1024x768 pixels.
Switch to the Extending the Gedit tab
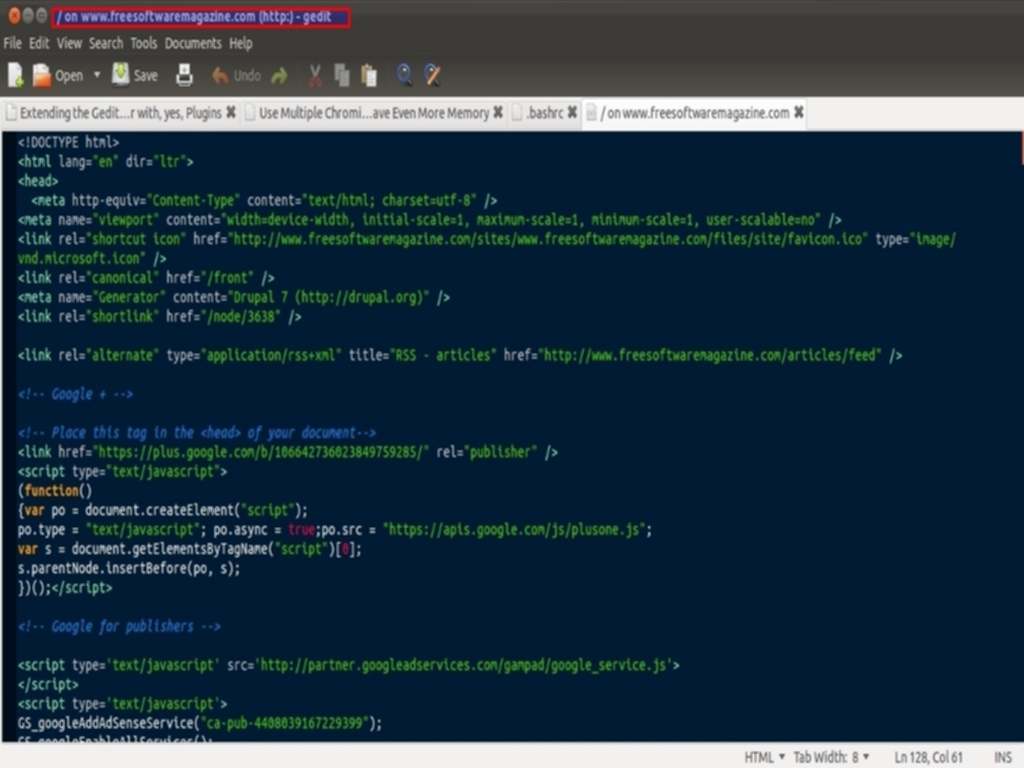point(120,113)
